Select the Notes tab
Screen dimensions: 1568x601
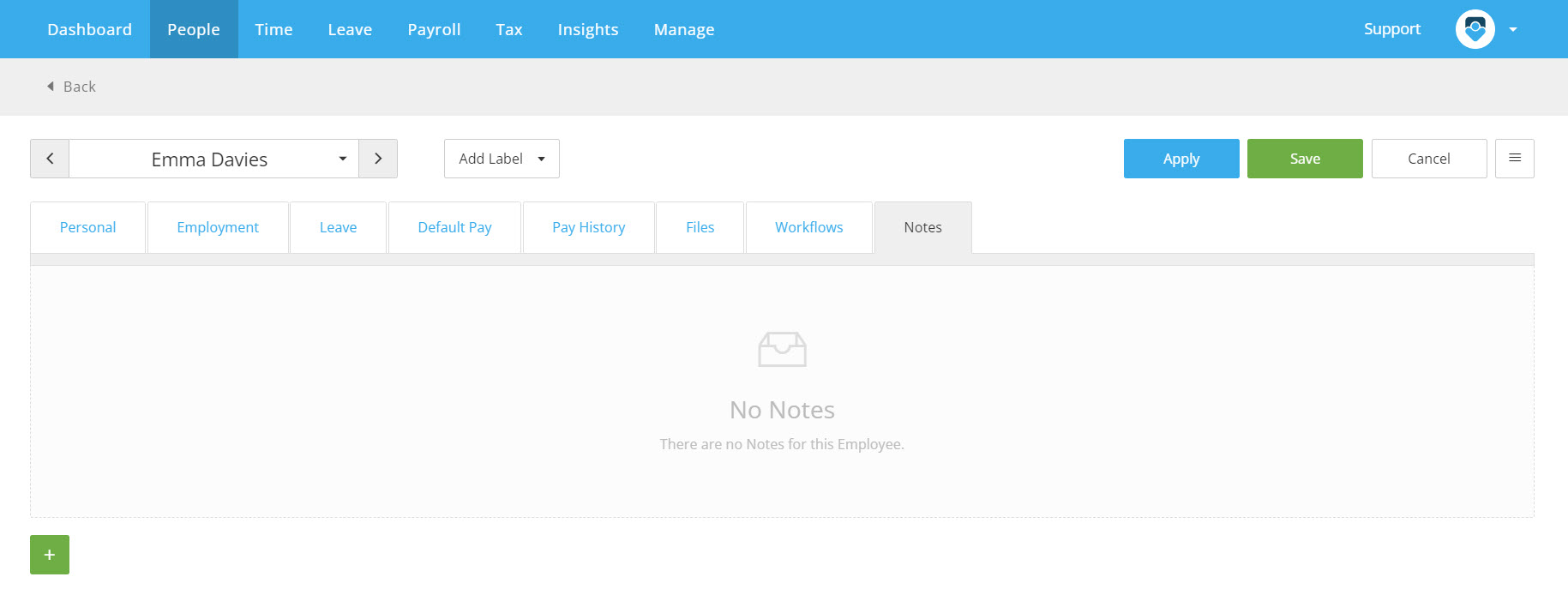pyautogui.click(x=923, y=227)
